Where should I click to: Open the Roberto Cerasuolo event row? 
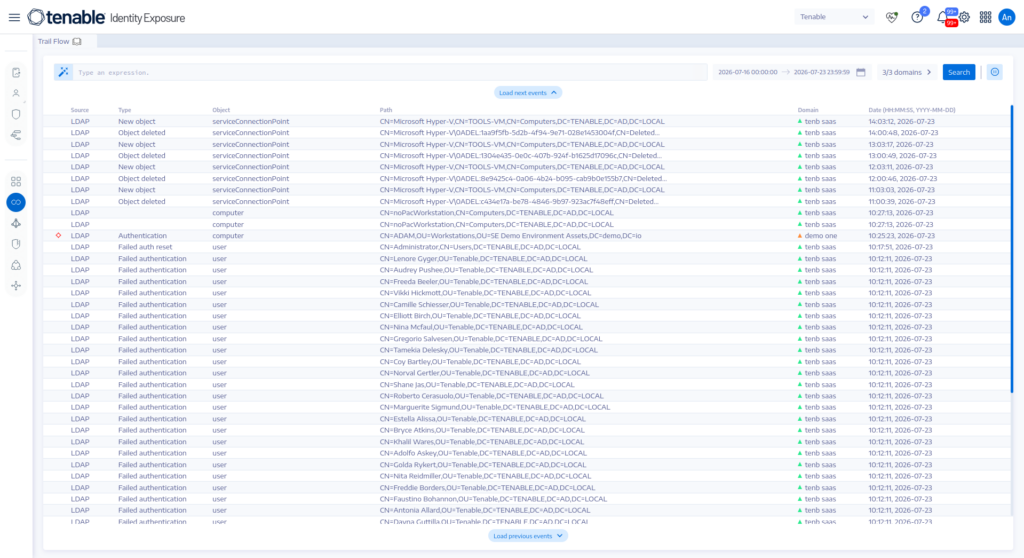click(526, 396)
